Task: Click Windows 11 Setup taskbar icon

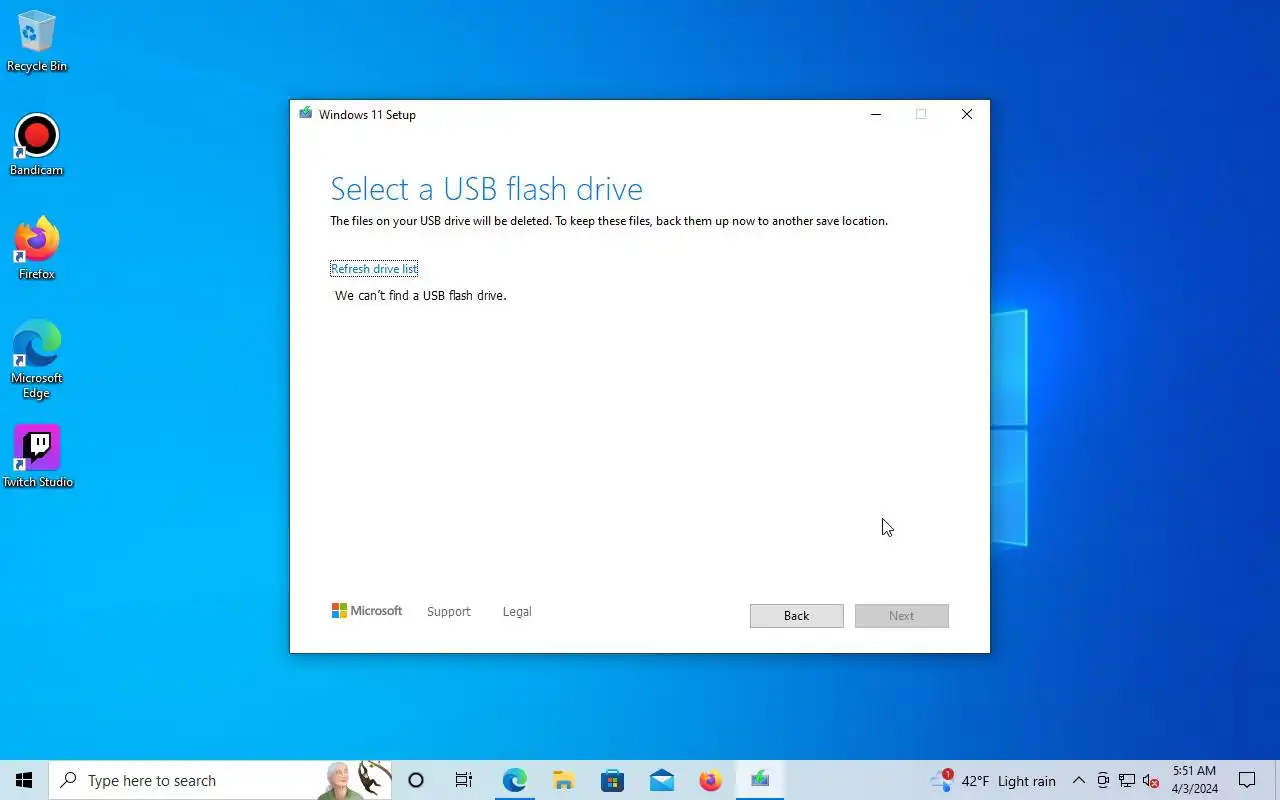Action: pyautogui.click(x=760, y=780)
